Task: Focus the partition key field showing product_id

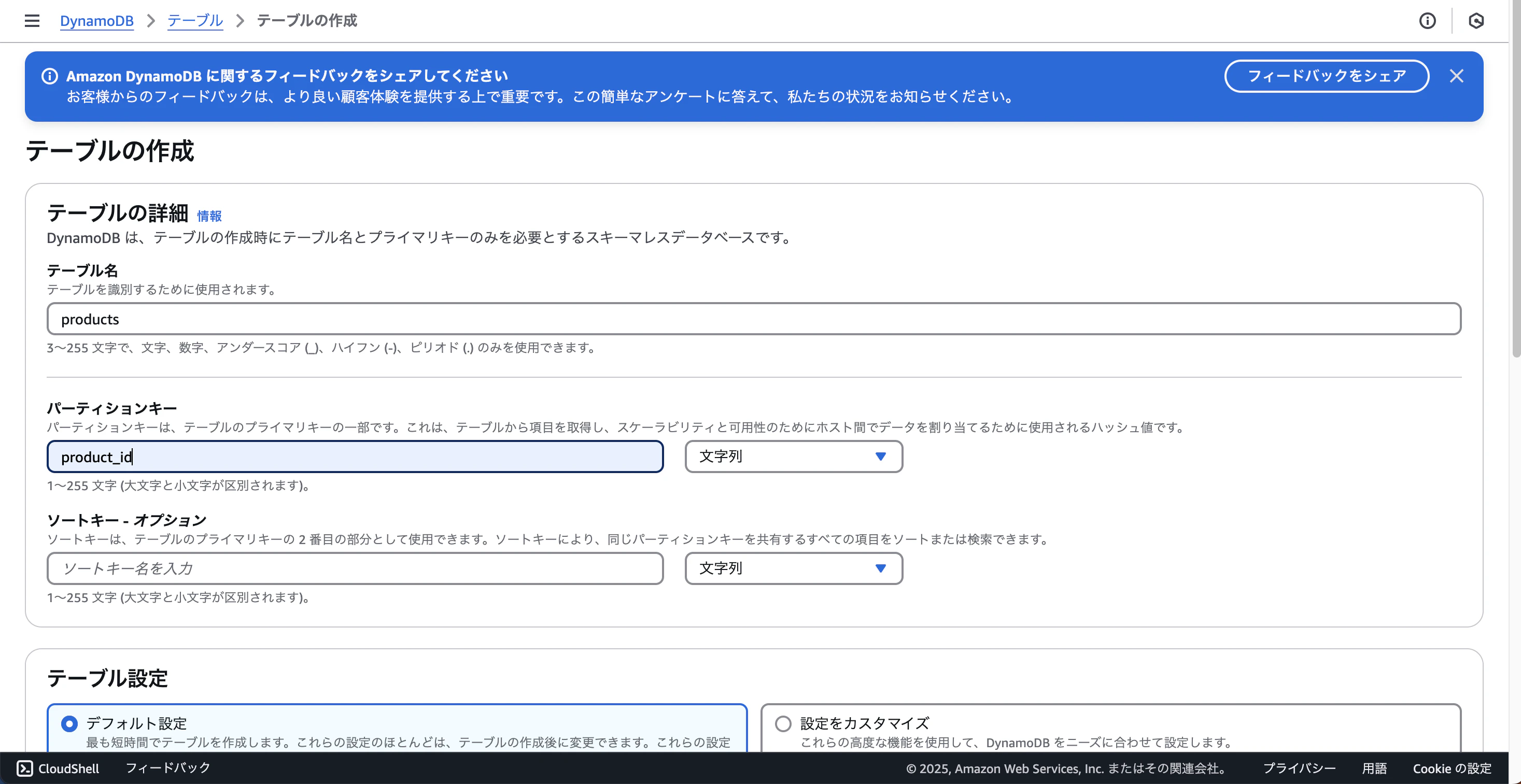Action: [x=354, y=457]
